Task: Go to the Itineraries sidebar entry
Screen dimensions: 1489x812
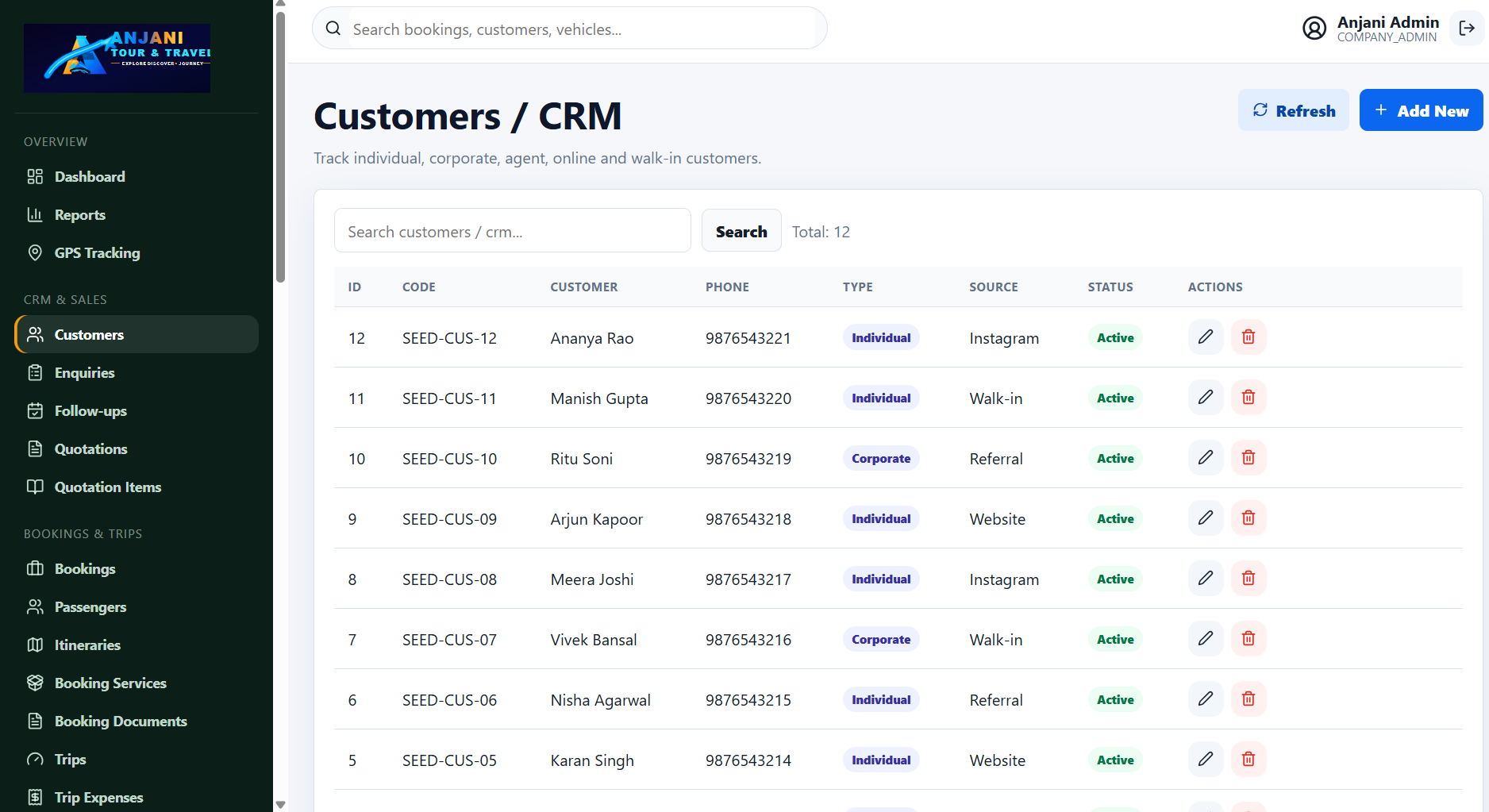Action: pos(137,645)
